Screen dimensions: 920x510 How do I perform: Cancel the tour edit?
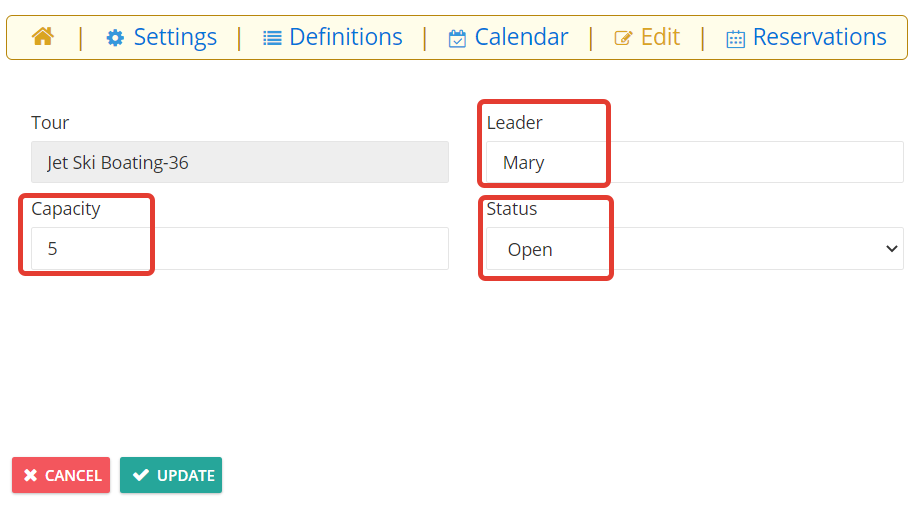click(x=61, y=475)
